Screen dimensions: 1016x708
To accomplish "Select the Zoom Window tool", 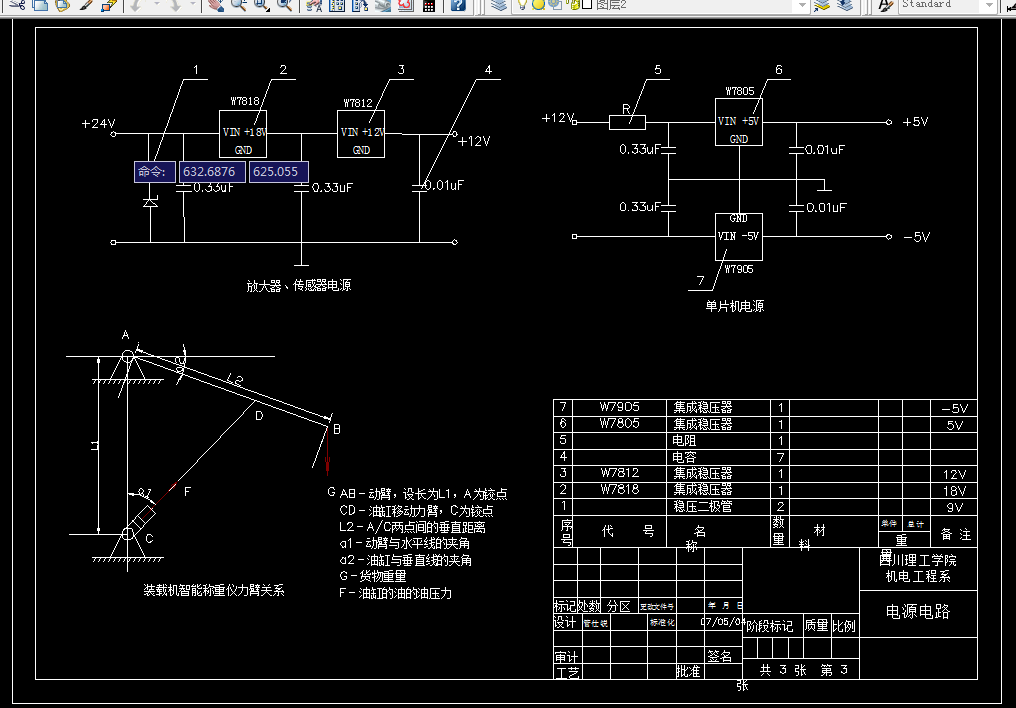I will pos(261,5).
